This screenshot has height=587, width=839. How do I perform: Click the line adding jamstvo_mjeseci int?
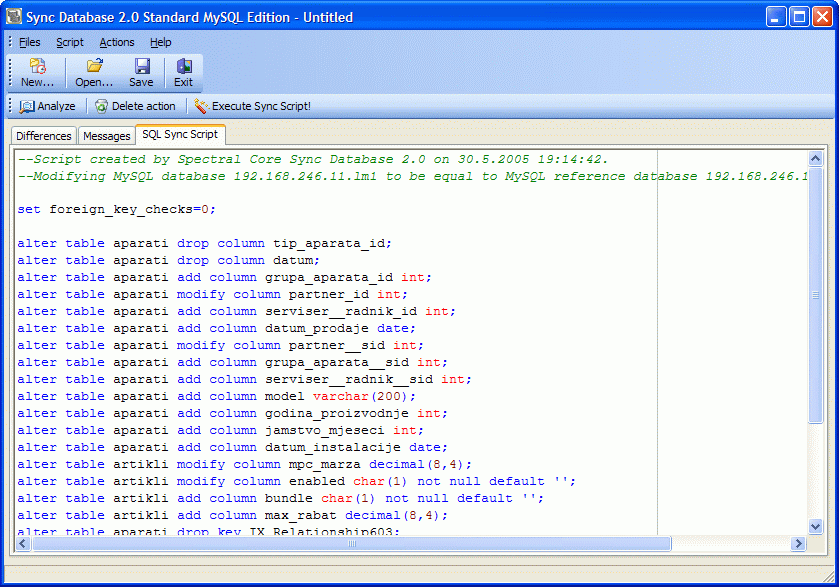tap(220, 431)
